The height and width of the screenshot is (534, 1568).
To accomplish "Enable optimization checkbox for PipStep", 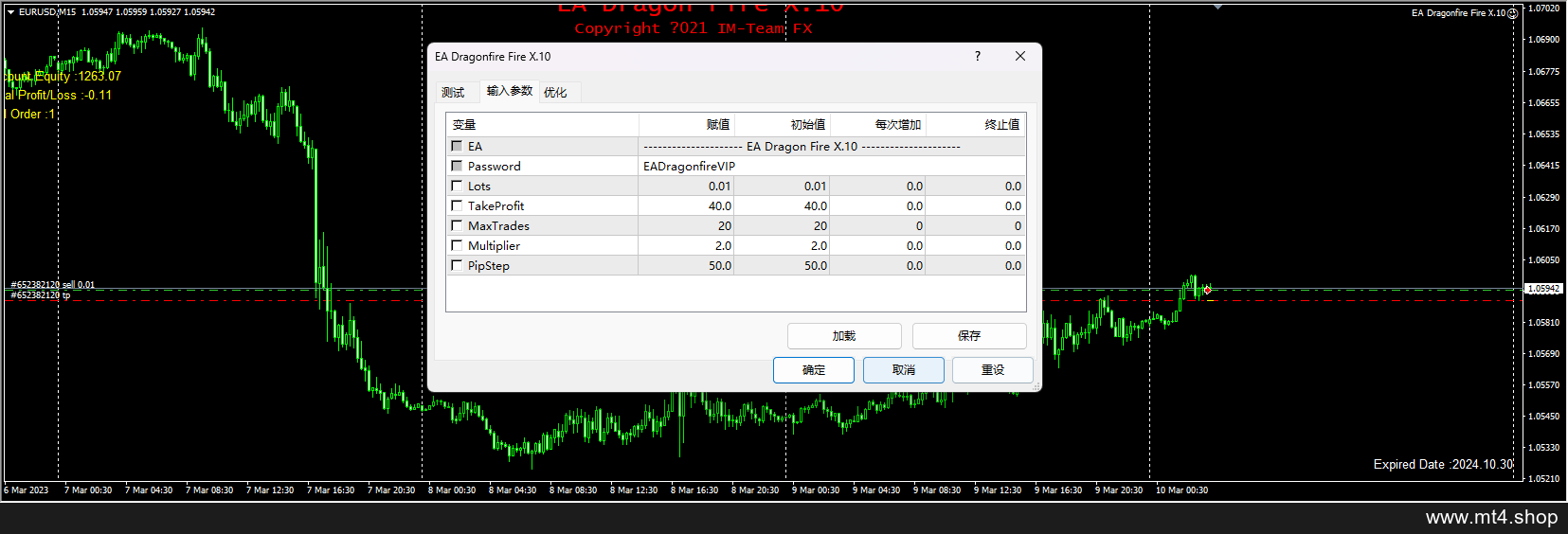I will tap(457, 265).
